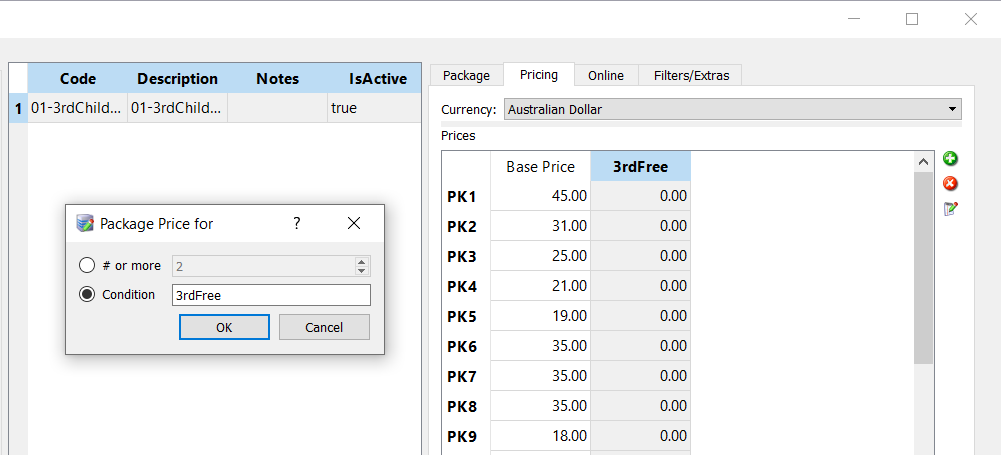Screen dimensions: 1001x455
Task: Click the Package Price dialog database icon
Action: coord(85,223)
